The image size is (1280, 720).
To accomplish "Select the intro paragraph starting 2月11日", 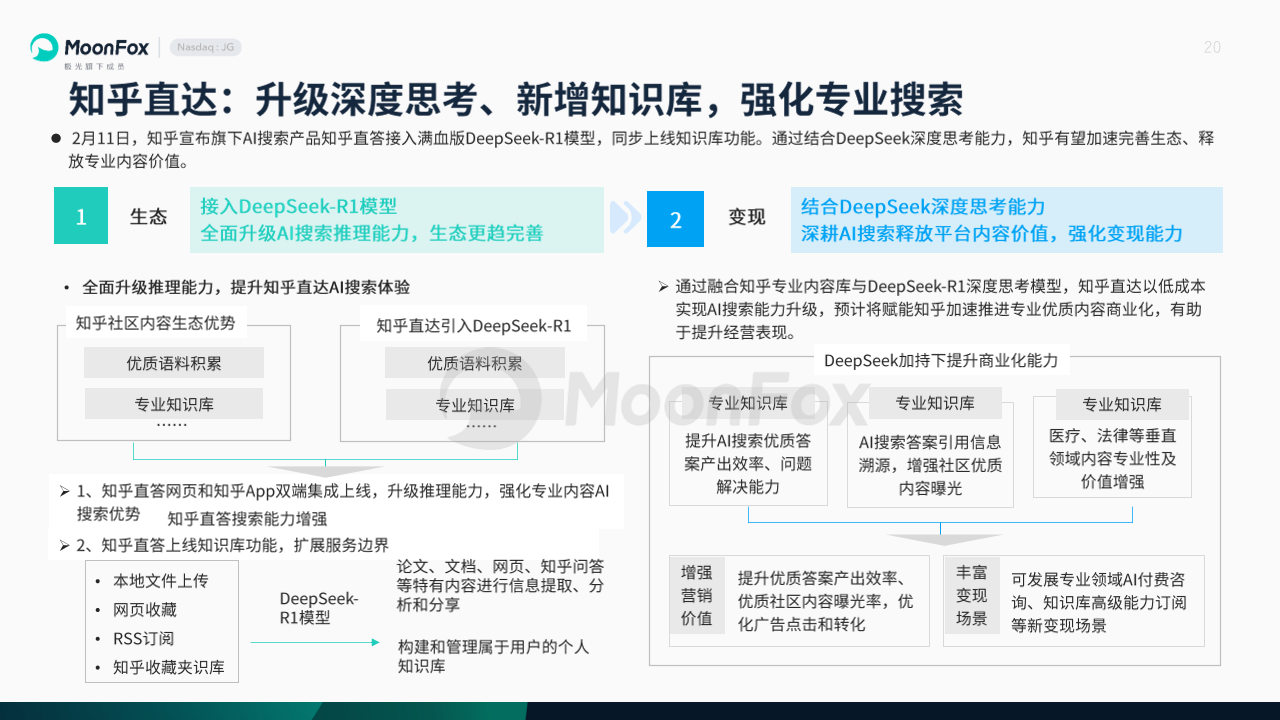I will pyautogui.click(x=640, y=149).
